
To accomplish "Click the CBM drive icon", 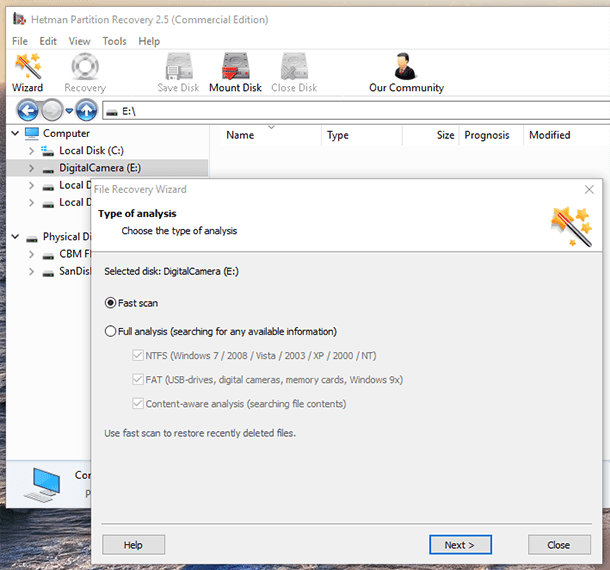I will [48, 255].
